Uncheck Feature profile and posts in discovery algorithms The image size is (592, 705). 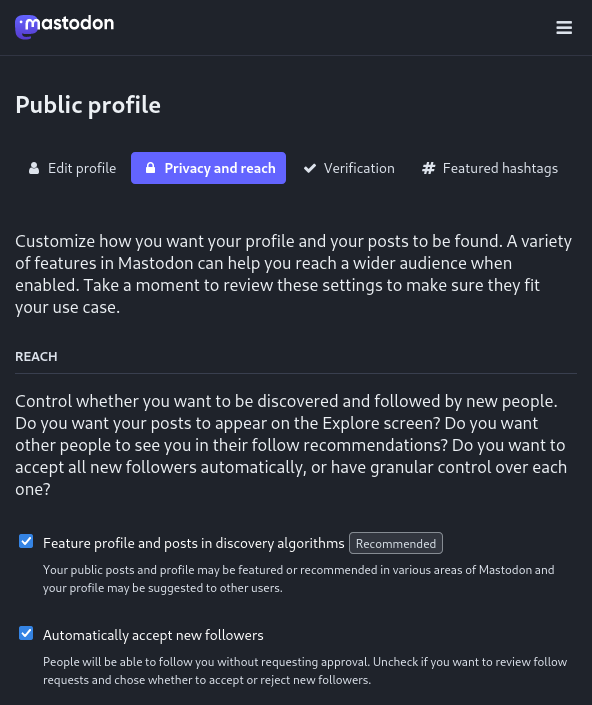click(x=26, y=541)
